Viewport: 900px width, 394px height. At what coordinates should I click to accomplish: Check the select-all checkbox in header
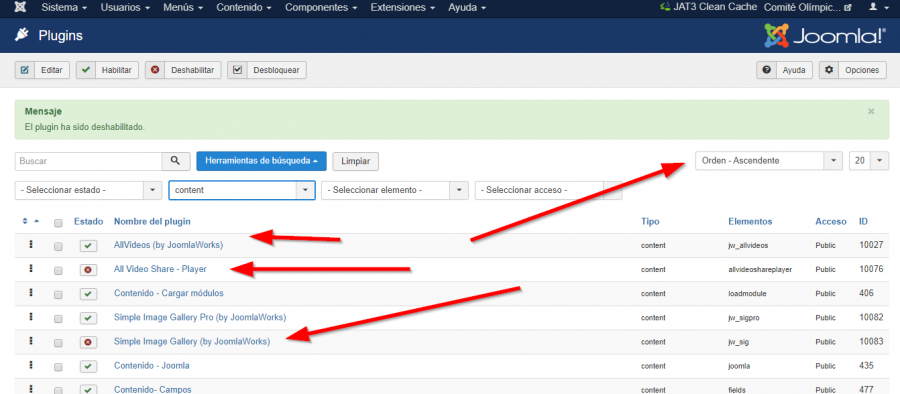click(x=58, y=223)
